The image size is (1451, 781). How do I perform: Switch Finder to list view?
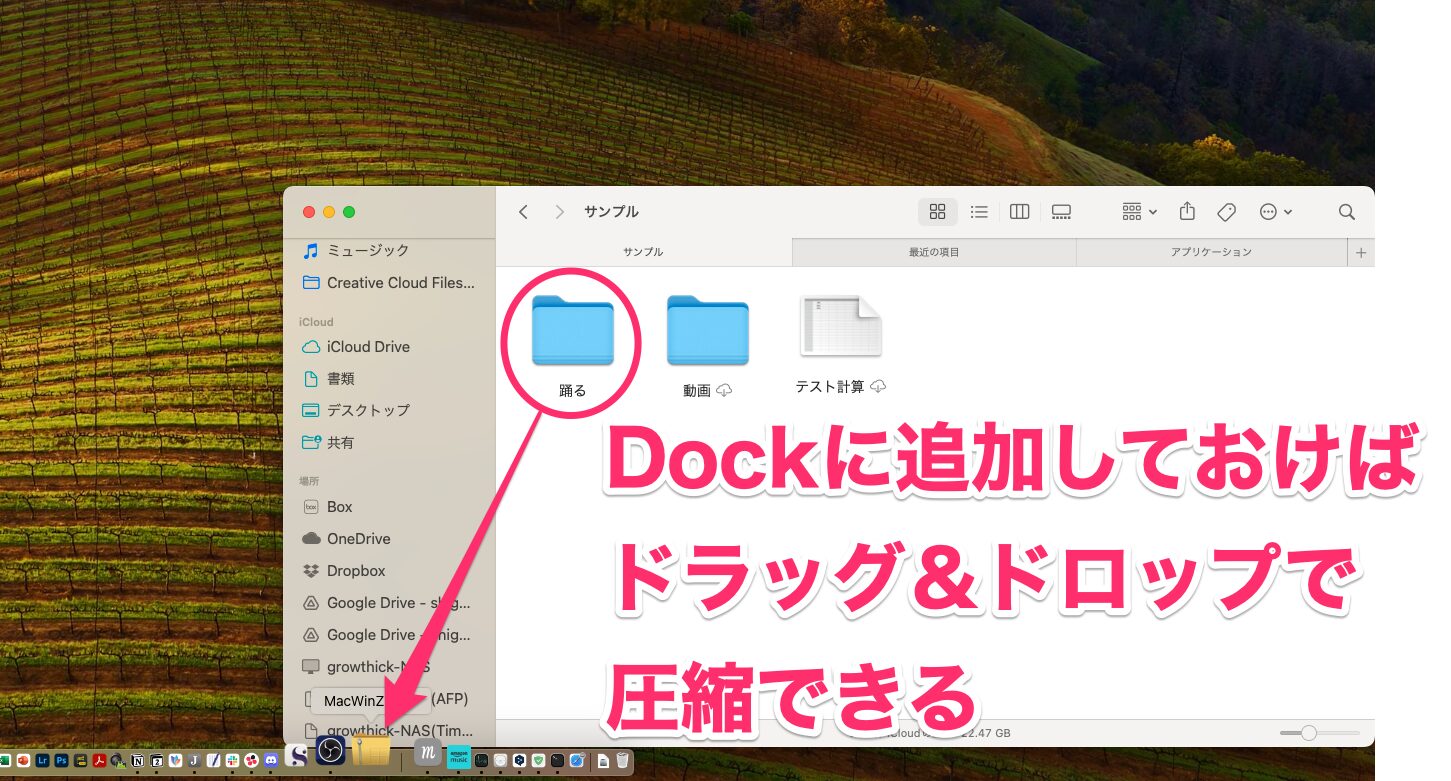coord(978,211)
